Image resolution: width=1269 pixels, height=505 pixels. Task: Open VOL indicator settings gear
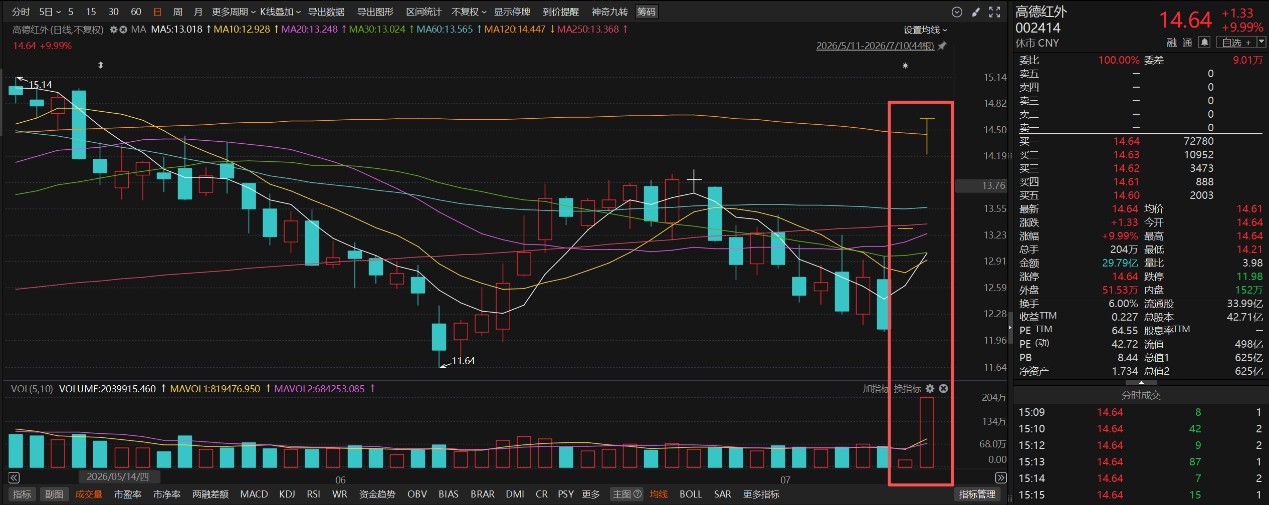pos(930,388)
